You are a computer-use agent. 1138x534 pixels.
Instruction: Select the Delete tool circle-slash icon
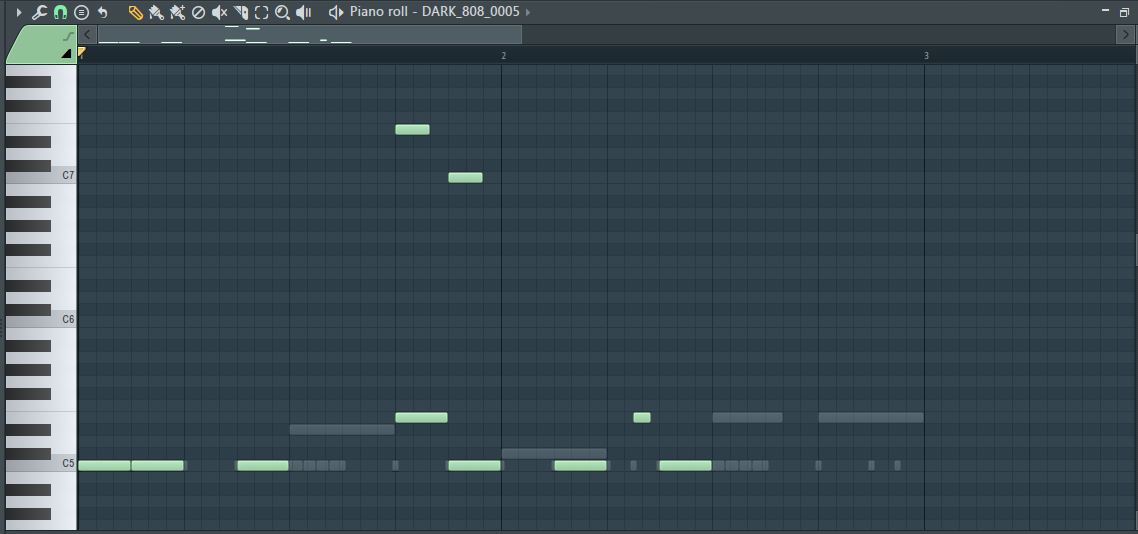[x=198, y=12]
